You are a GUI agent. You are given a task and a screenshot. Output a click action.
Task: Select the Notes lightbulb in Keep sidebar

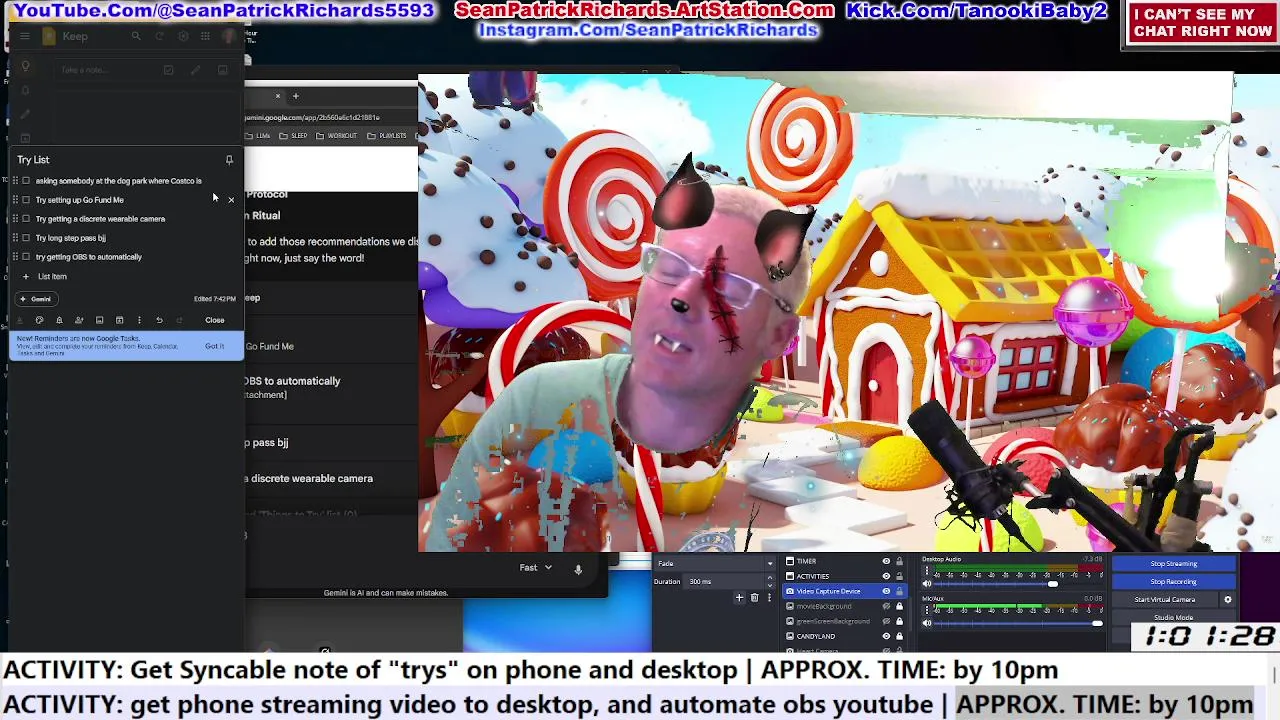[x=26, y=67]
